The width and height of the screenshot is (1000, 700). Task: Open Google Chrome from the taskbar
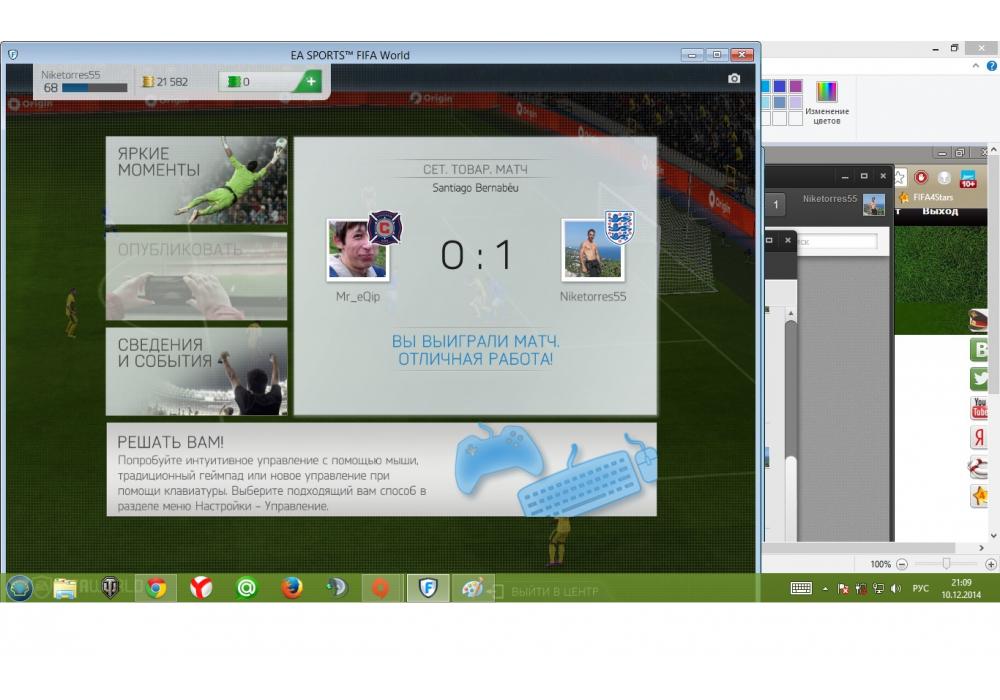coord(156,587)
